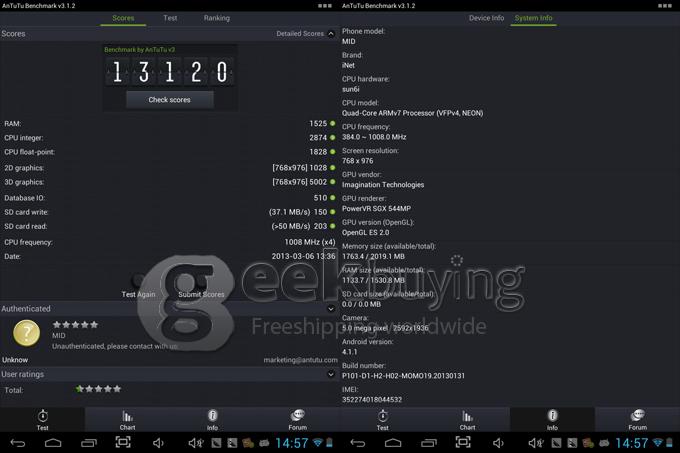Open recent apps button in left screen
The width and height of the screenshot is (680, 453).
coord(89,443)
